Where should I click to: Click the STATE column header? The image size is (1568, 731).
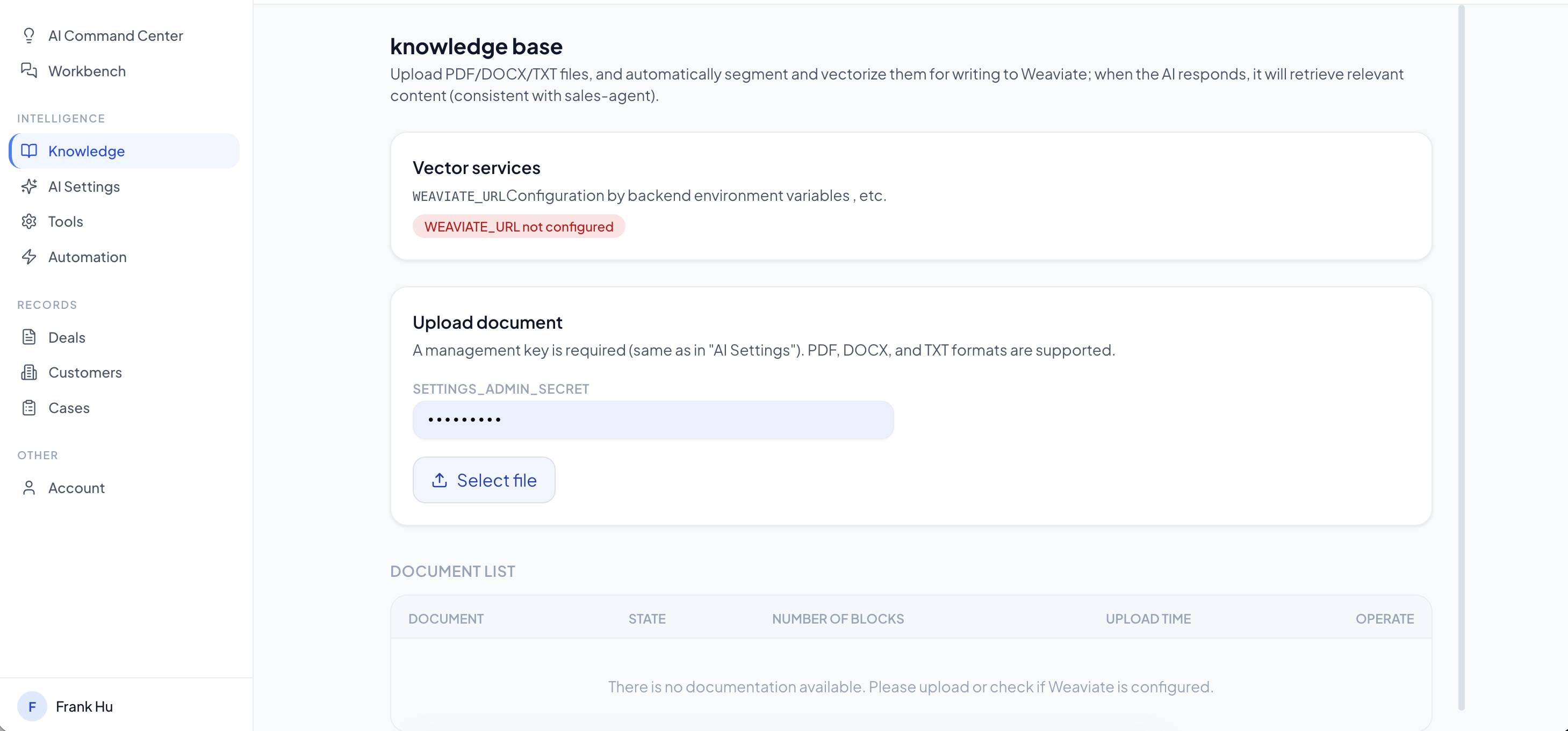coord(647,619)
